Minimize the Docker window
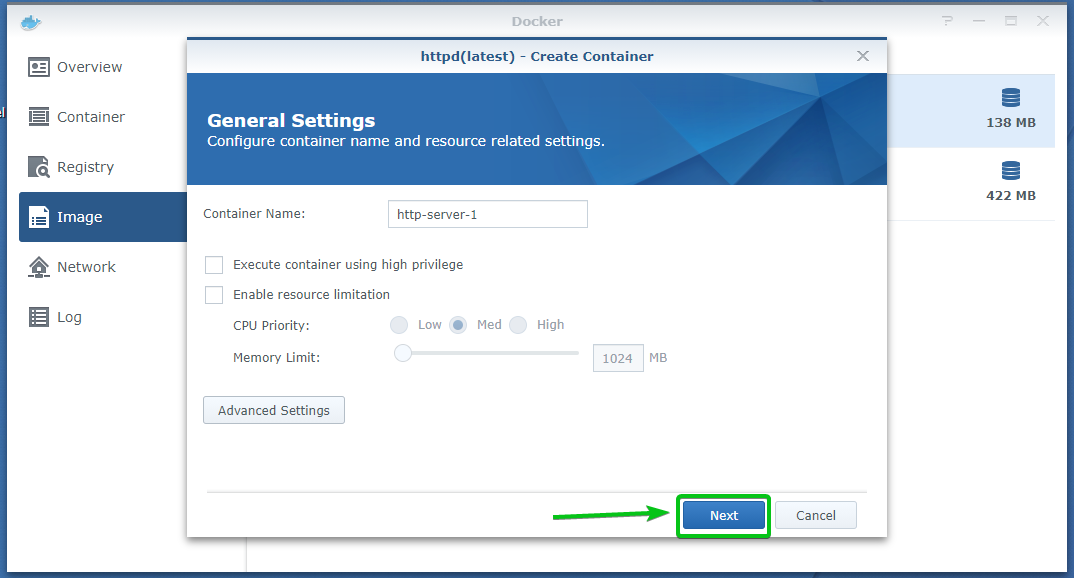 pos(979,21)
